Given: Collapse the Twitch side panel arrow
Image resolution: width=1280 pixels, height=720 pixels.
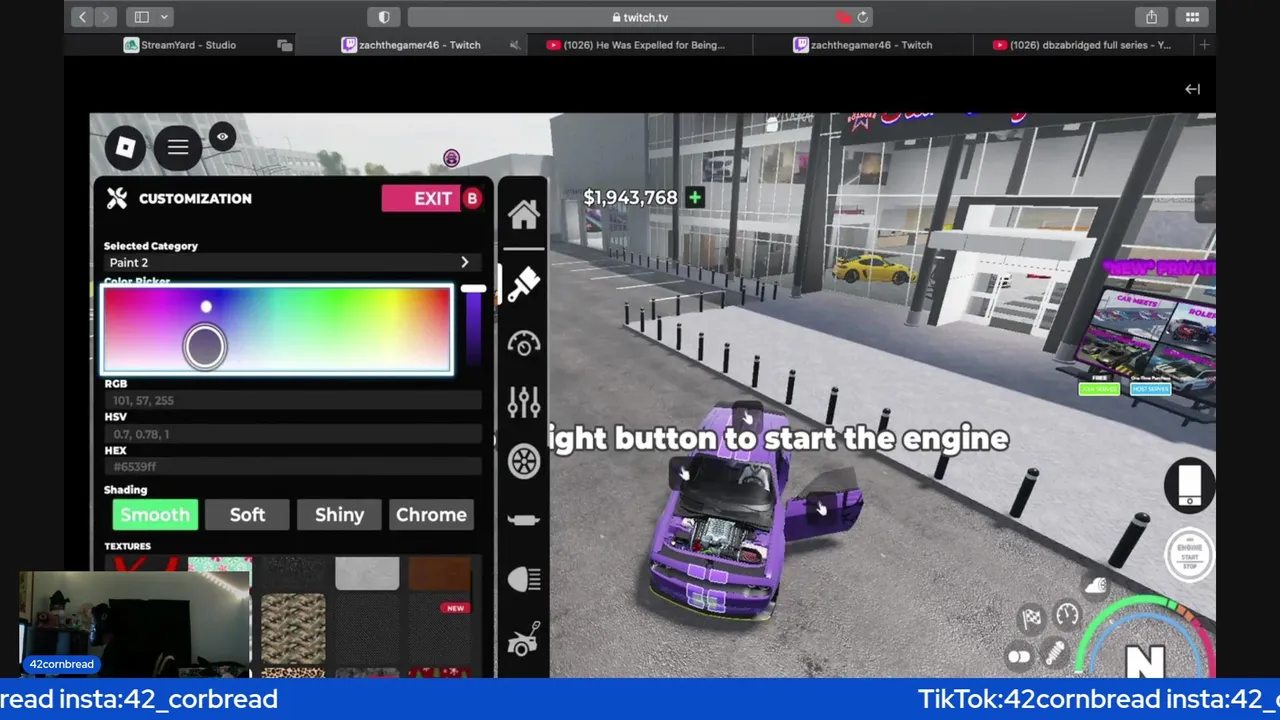Looking at the screenshot, I should coord(1192,89).
